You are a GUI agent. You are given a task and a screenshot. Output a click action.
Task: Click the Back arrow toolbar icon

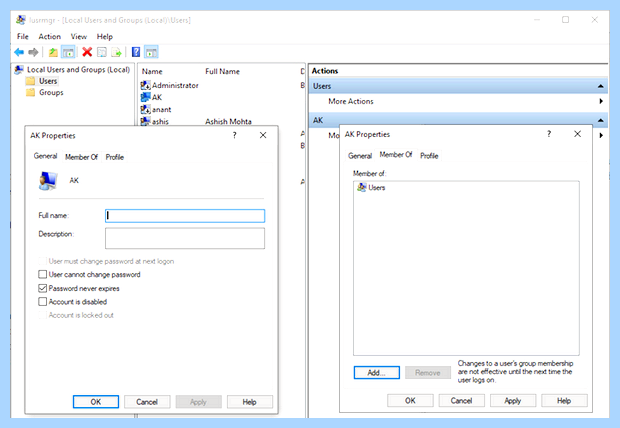tap(19, 52)
